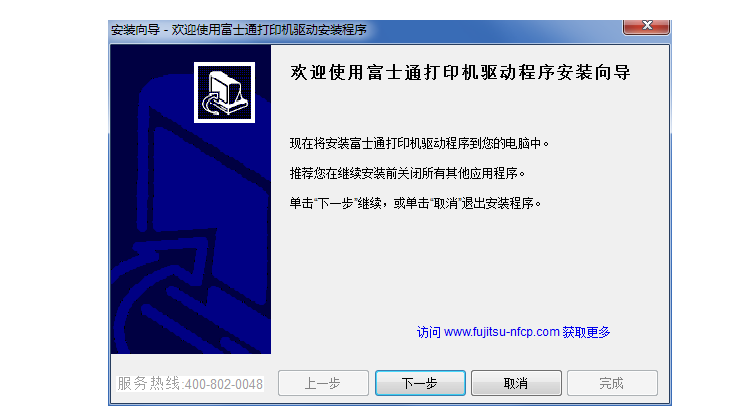740x420 pixels.
Task: Click the blue arrow graphic in sidebar
Action: (x=172, y=267)
